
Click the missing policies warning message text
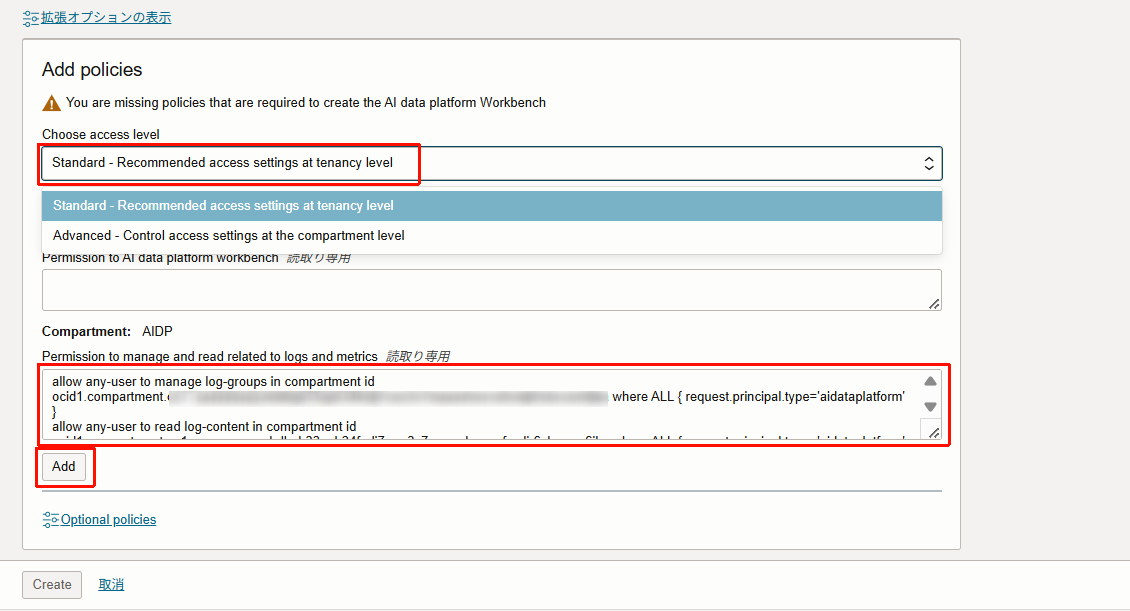[x=306, y=102]
